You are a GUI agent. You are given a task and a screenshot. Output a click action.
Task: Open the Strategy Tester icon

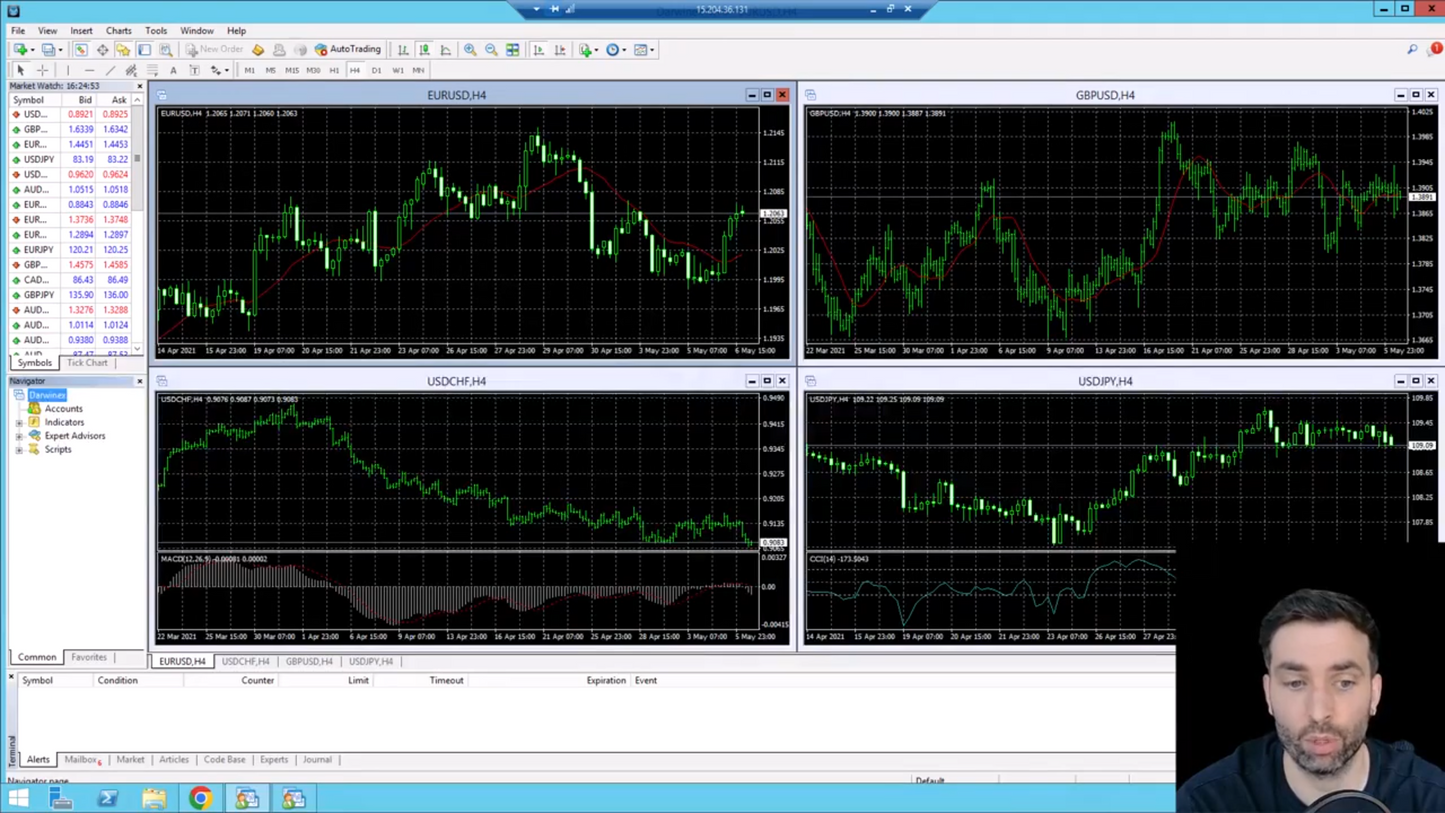point(166,49)
